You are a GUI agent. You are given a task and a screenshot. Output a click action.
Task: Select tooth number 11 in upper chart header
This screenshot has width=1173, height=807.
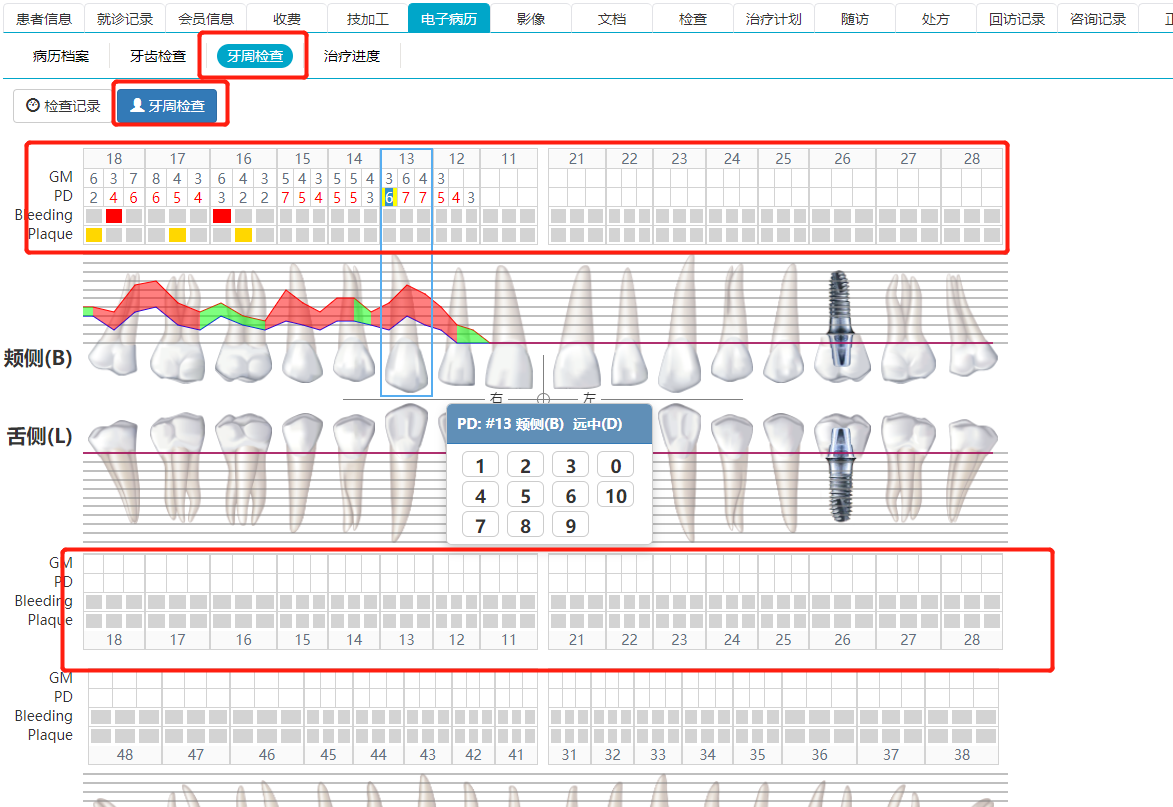(509, 159)
